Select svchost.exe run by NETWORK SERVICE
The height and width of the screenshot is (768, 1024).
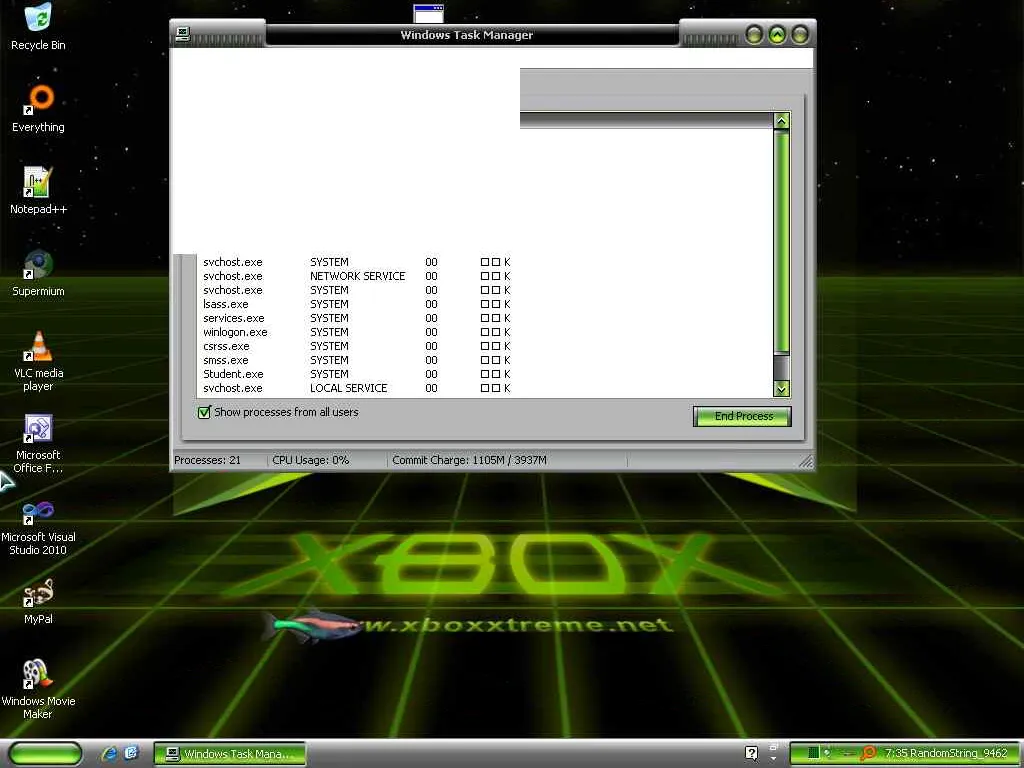485,276
